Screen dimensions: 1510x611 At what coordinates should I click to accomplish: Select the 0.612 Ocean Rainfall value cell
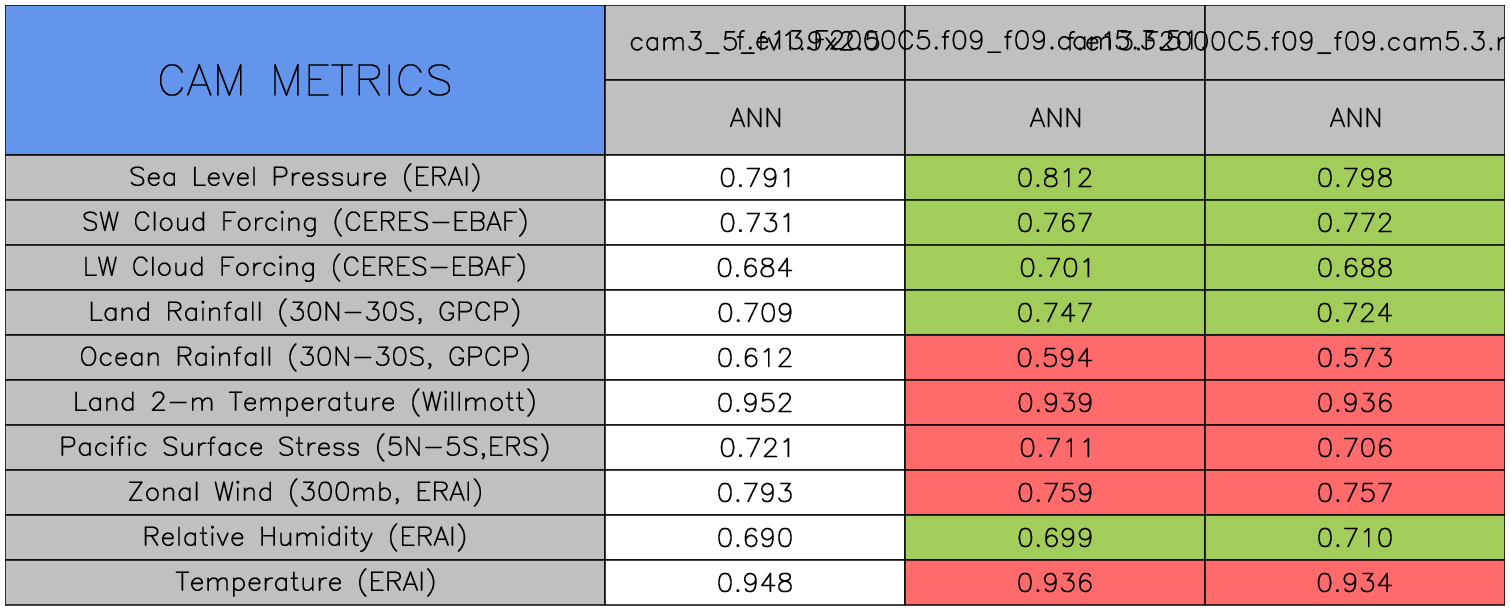point(755,358)
